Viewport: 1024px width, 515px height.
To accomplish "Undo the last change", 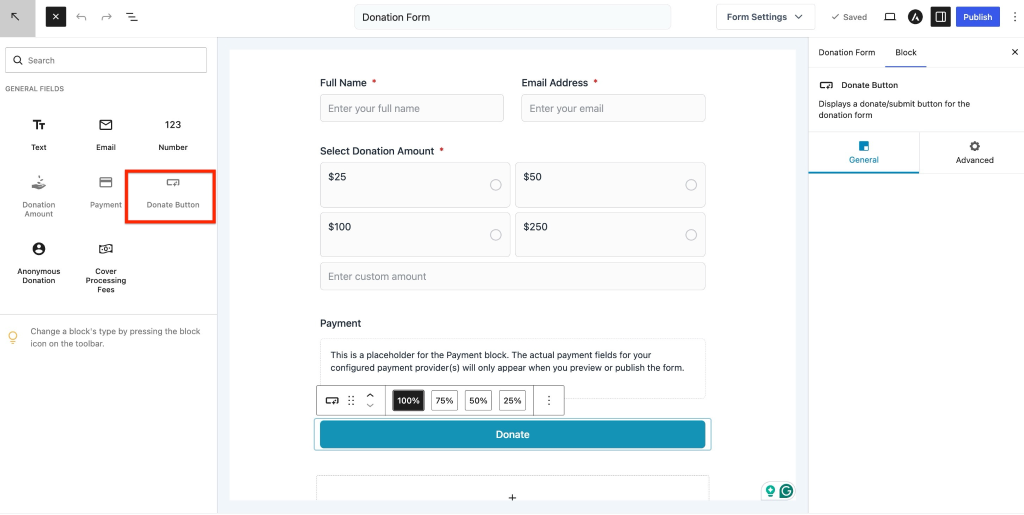I will (x=81, y=17).
